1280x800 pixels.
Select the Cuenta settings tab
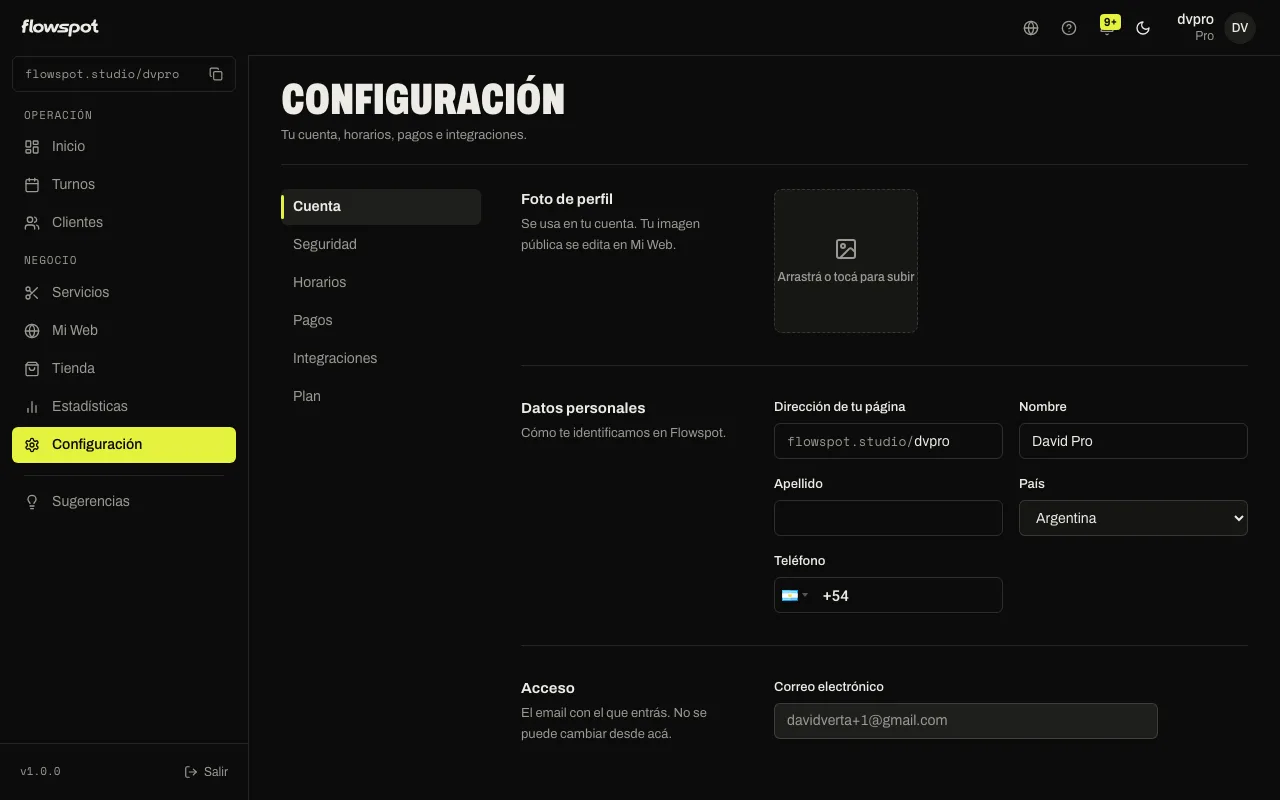(x=381, y=206)
